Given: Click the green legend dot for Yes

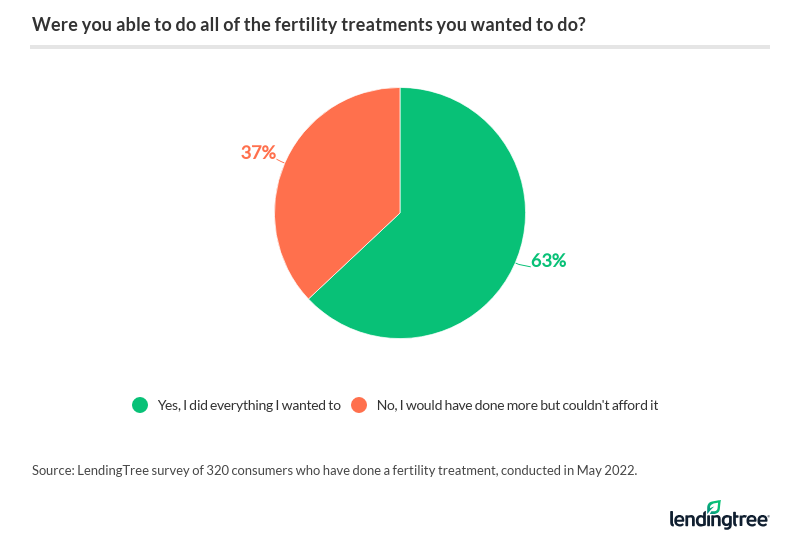Looking at the screenshot, I should (140, 405).
